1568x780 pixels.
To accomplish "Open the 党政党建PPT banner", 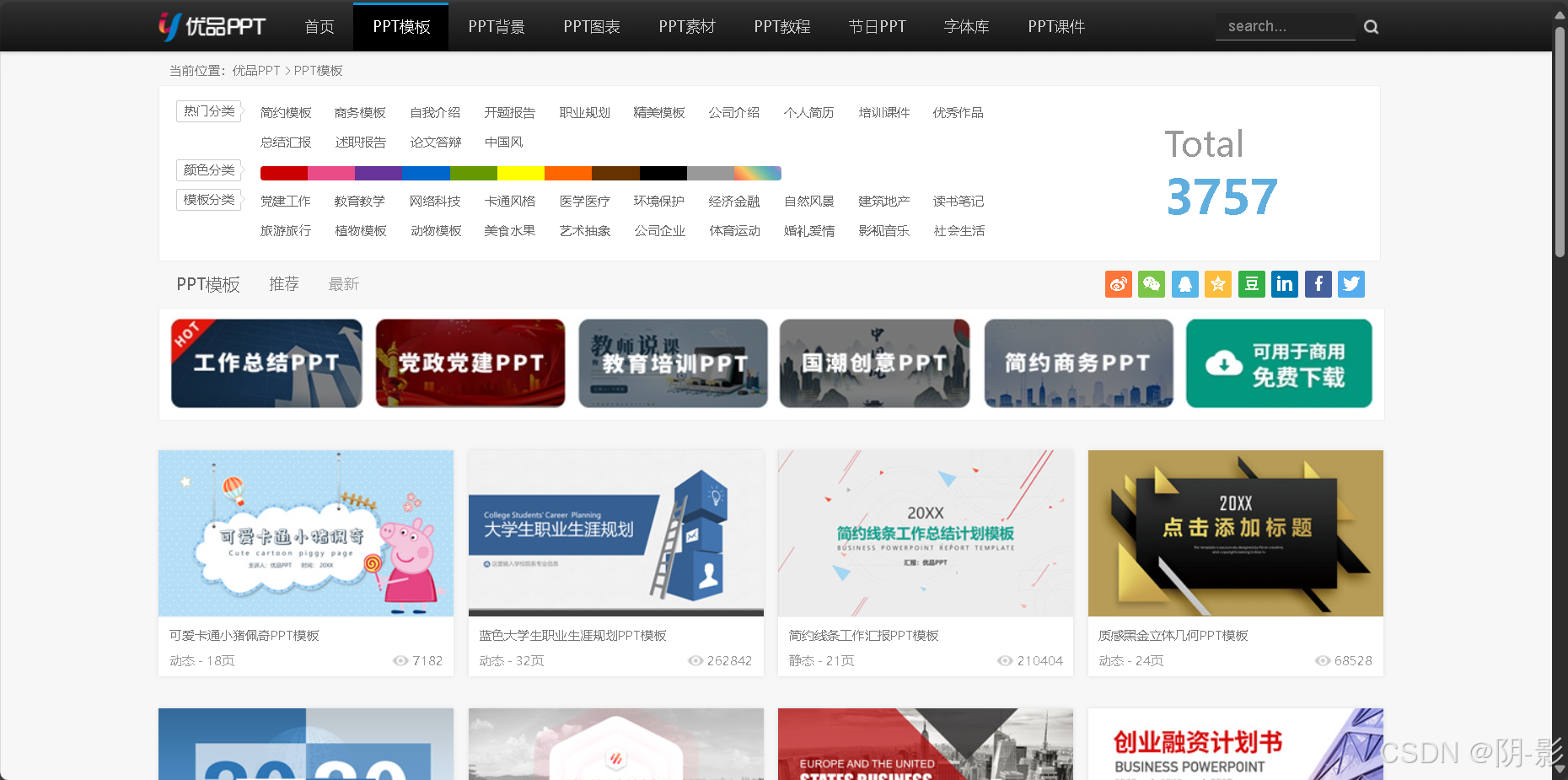I will coord(470,363).
